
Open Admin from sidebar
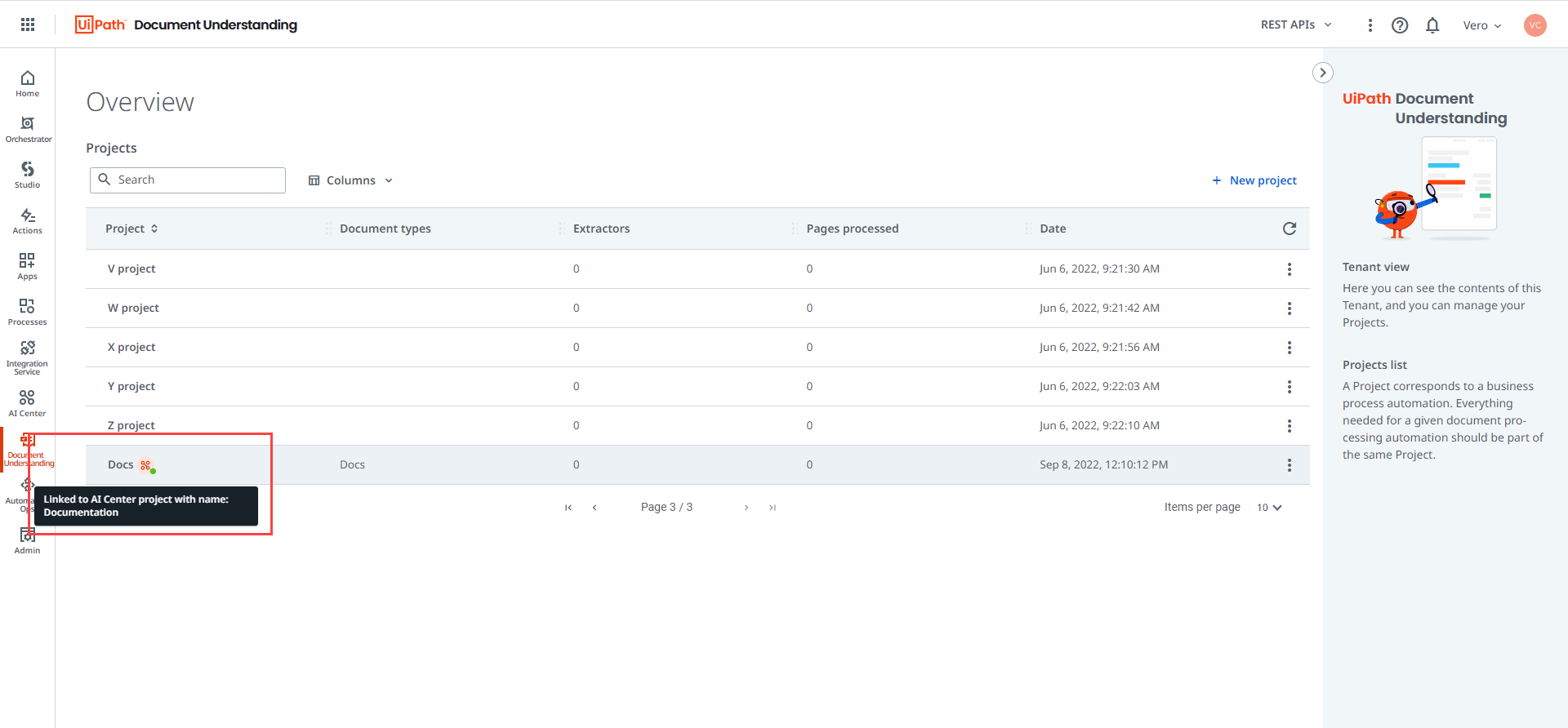click(x=28, y=540)
